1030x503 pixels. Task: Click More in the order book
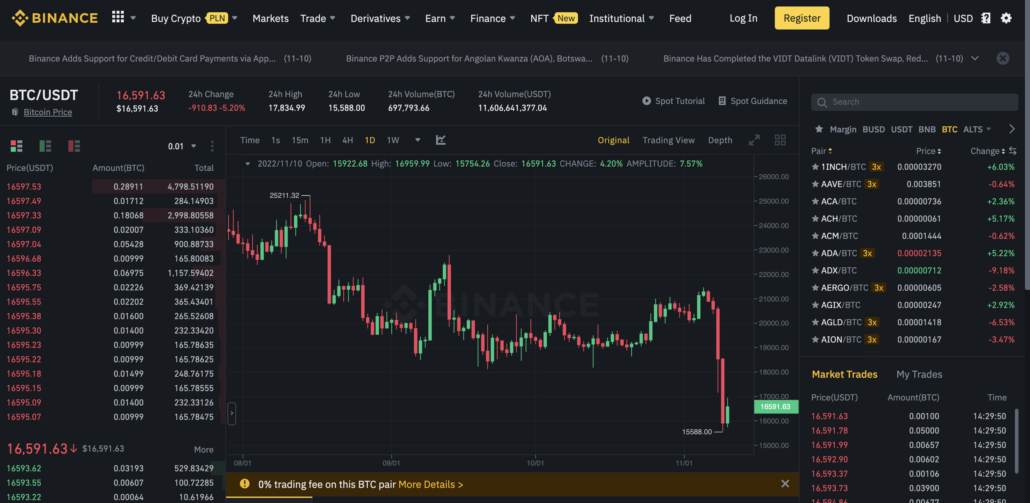coord(204,450)
